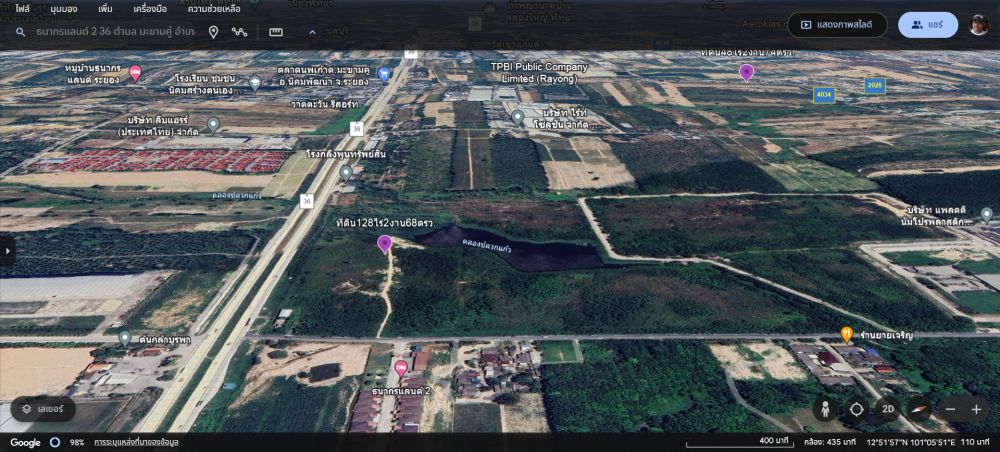Zoom in with the plus button
The image size is (1000, 452).
976,409
